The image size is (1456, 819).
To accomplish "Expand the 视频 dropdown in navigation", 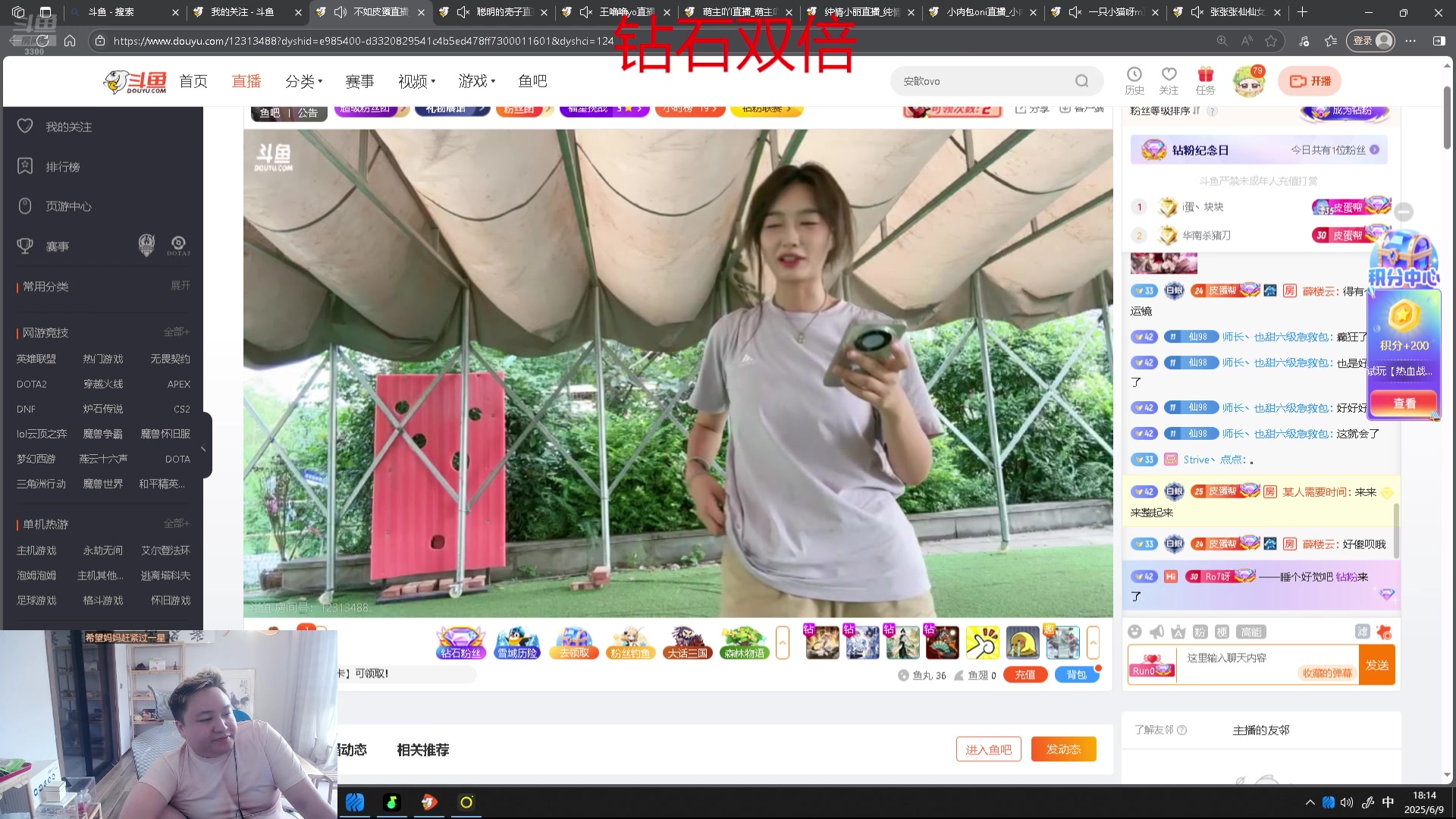I will (416, 81).
